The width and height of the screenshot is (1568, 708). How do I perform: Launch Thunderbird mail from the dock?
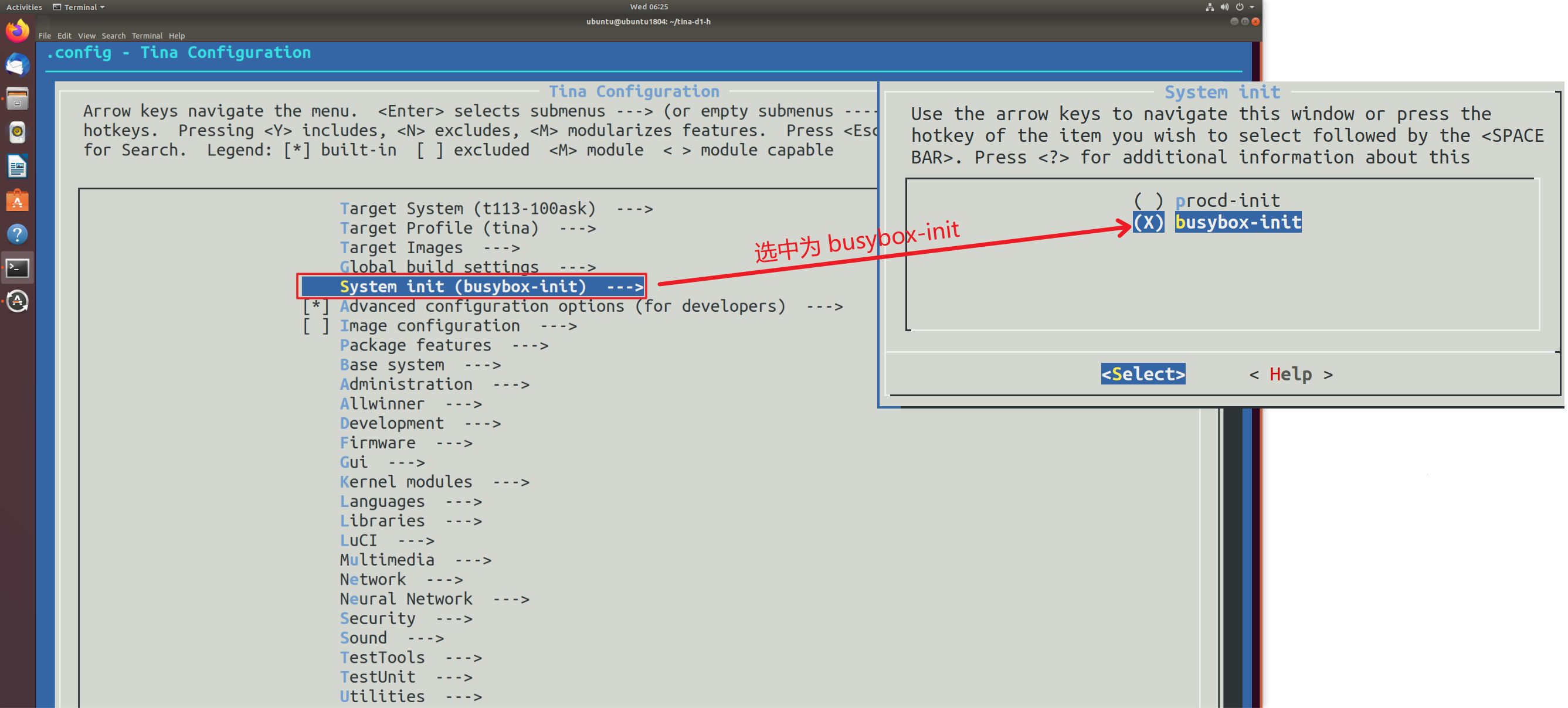tap(17, 64)
